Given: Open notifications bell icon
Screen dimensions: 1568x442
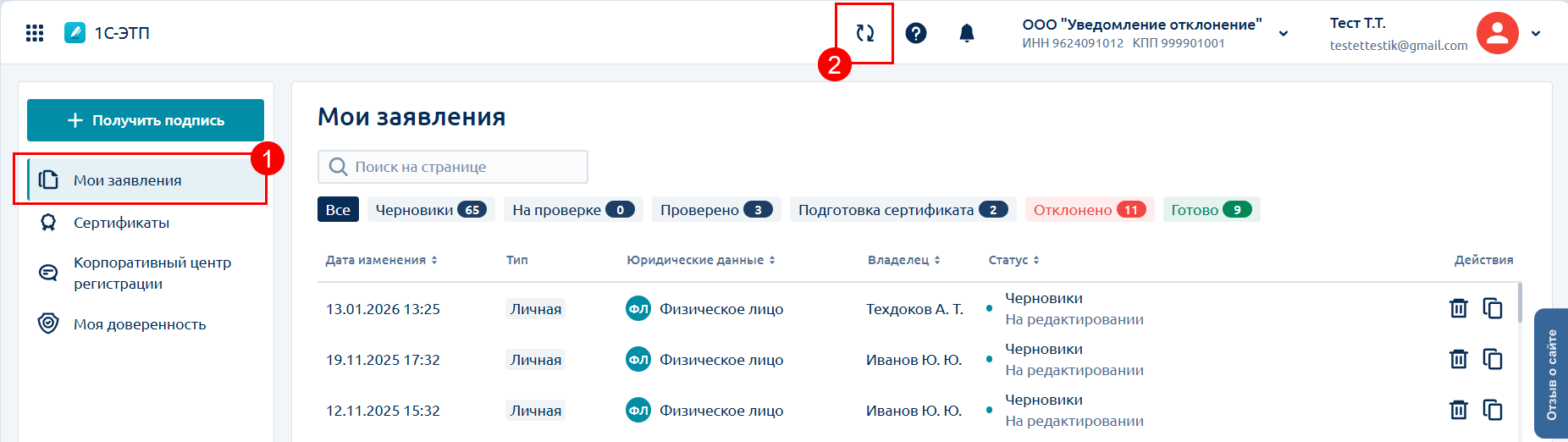Looking at the screenshot, I should pyautogui.click(x=967, y=33).
